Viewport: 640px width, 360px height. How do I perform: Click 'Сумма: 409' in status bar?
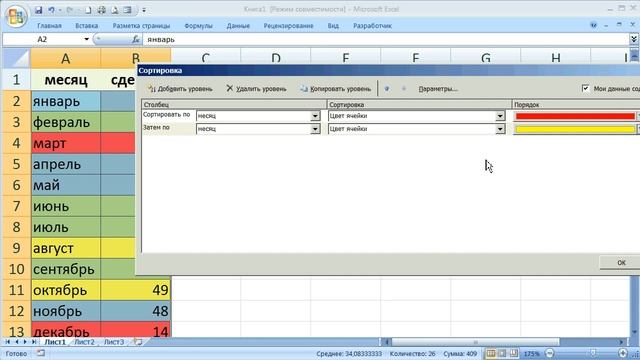tap(460, 354)
